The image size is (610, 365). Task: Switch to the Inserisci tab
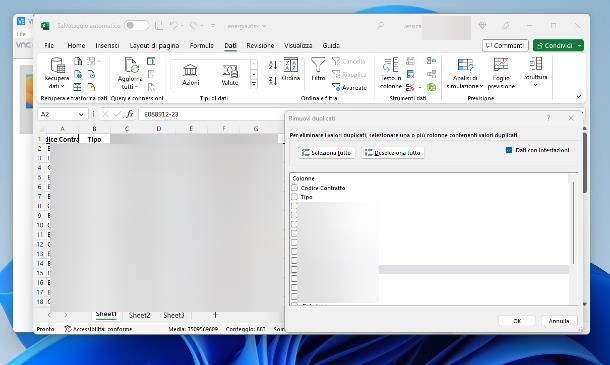tap(107, 46)
